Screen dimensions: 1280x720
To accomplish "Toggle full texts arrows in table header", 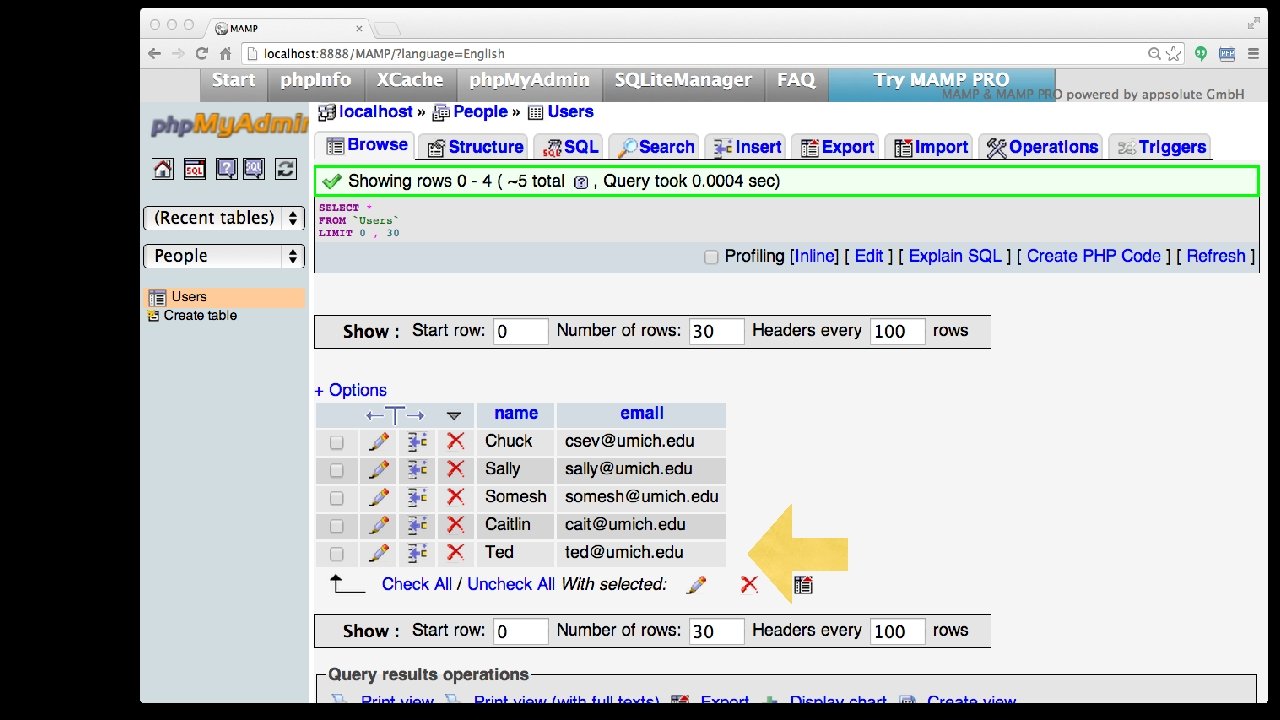I will click(x=395, y=415).
